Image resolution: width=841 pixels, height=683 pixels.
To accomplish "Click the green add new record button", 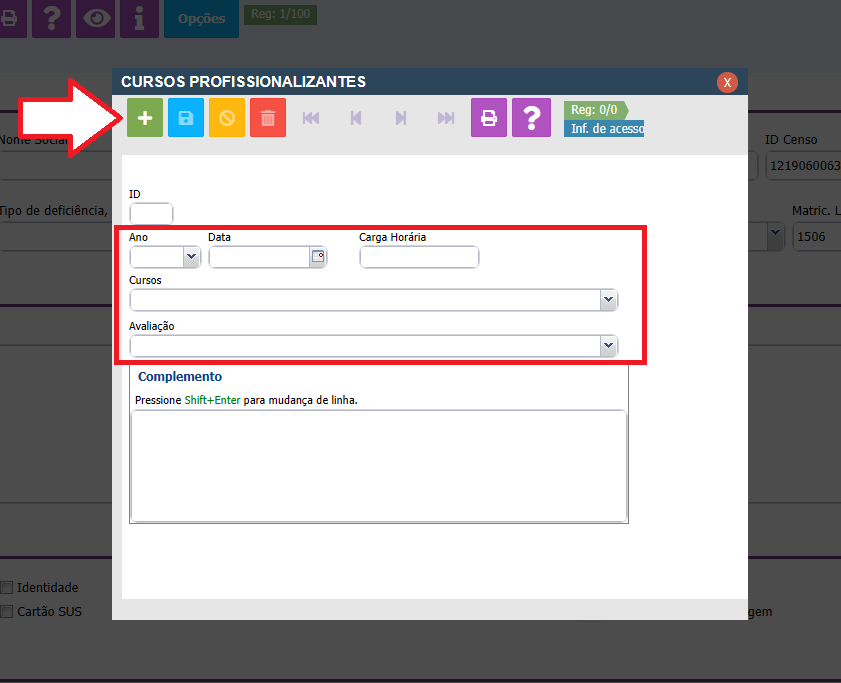I will click(x=145, y=118).
